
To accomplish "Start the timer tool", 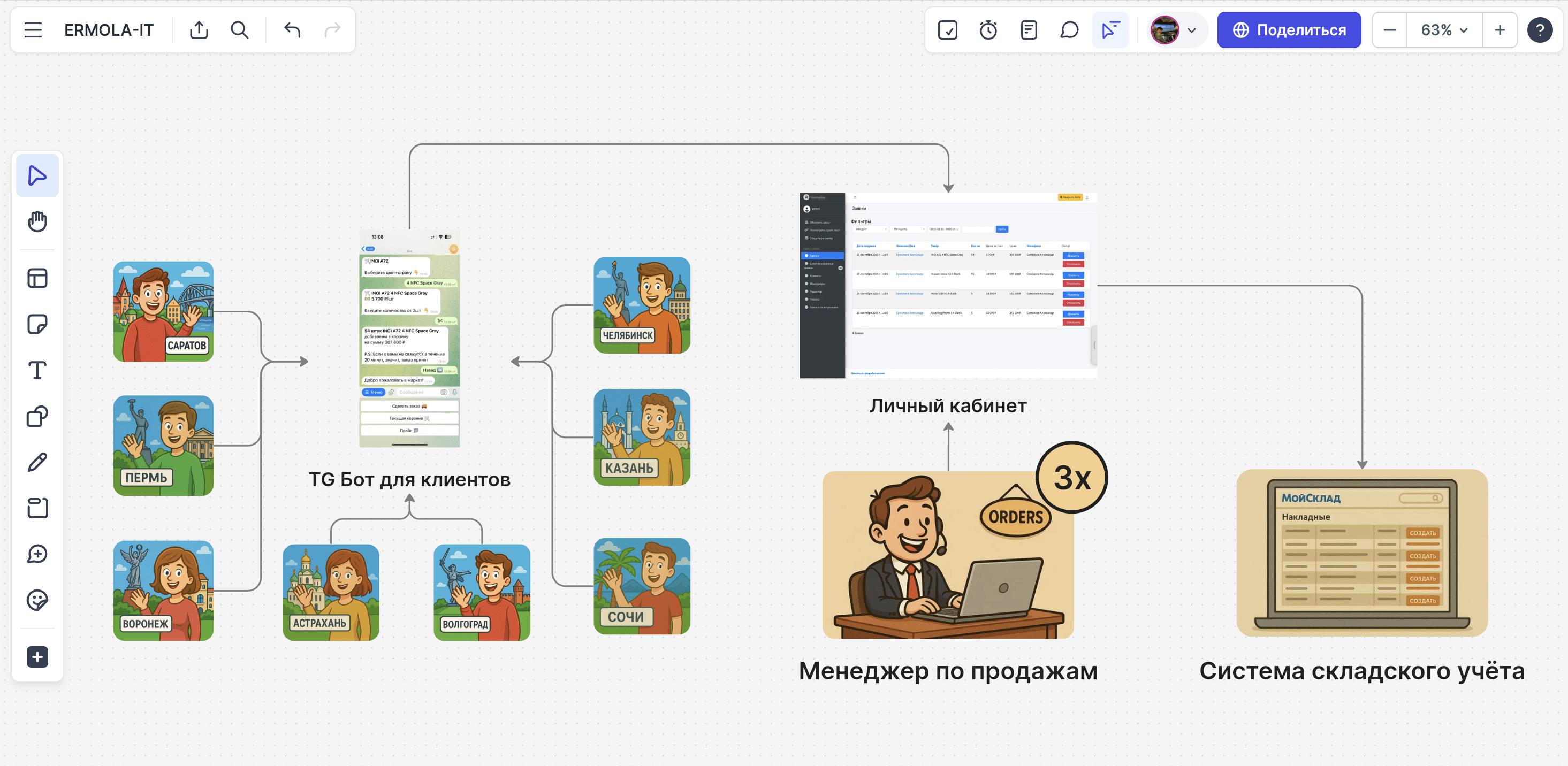I will click(988, 30).
